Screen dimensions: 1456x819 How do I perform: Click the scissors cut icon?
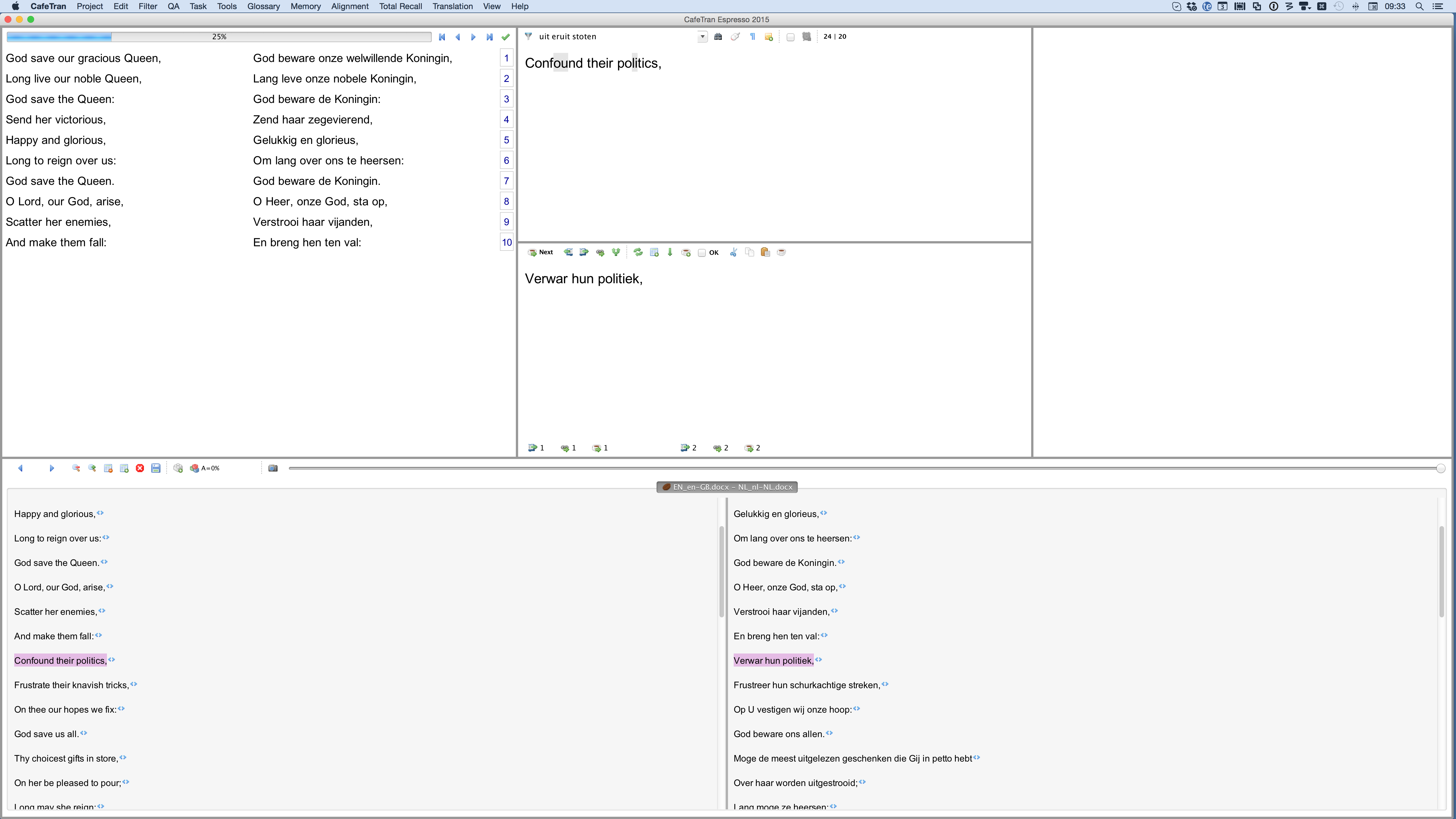[733, 253]
